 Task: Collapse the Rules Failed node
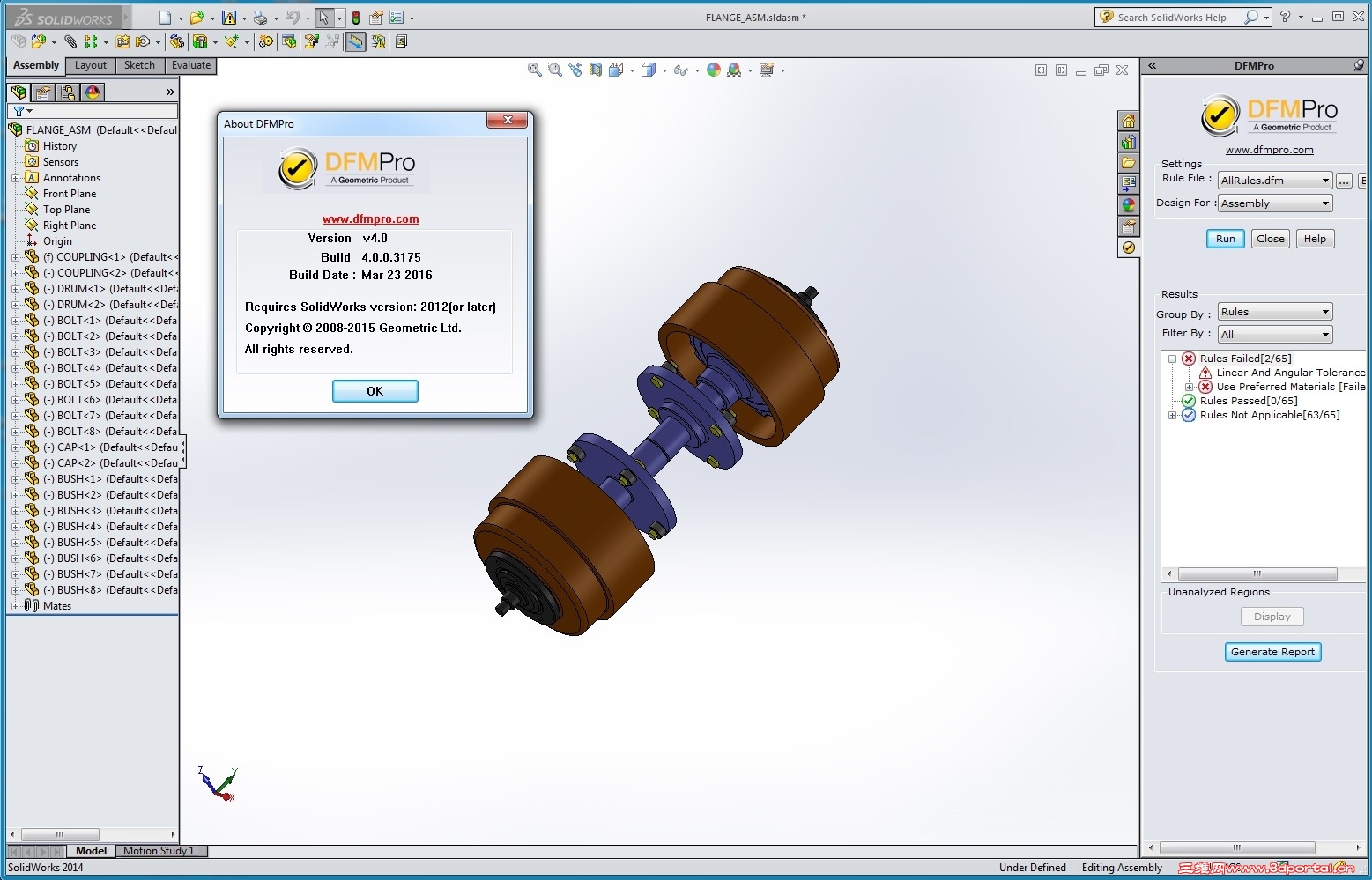point(1173,359)
